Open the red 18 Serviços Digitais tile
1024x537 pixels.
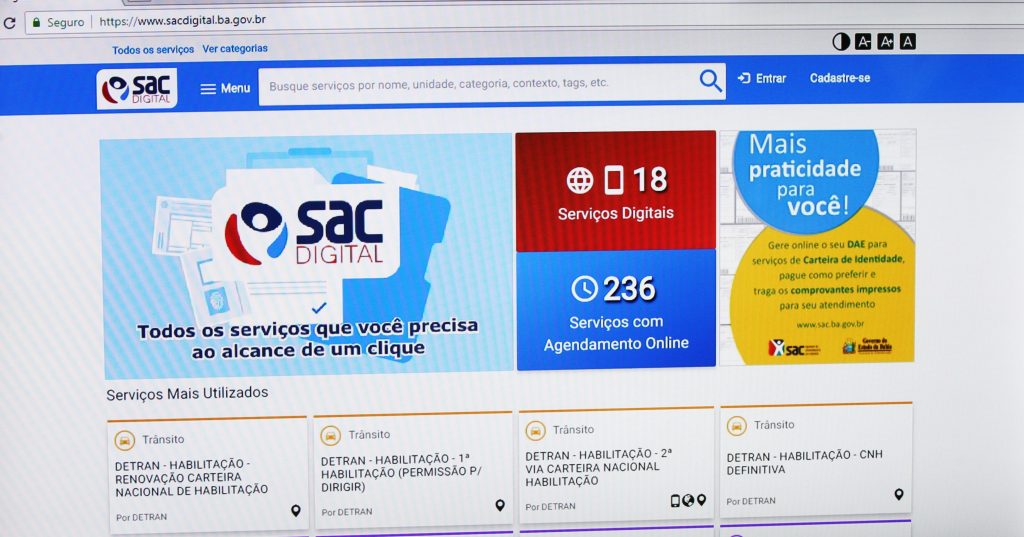615,191
